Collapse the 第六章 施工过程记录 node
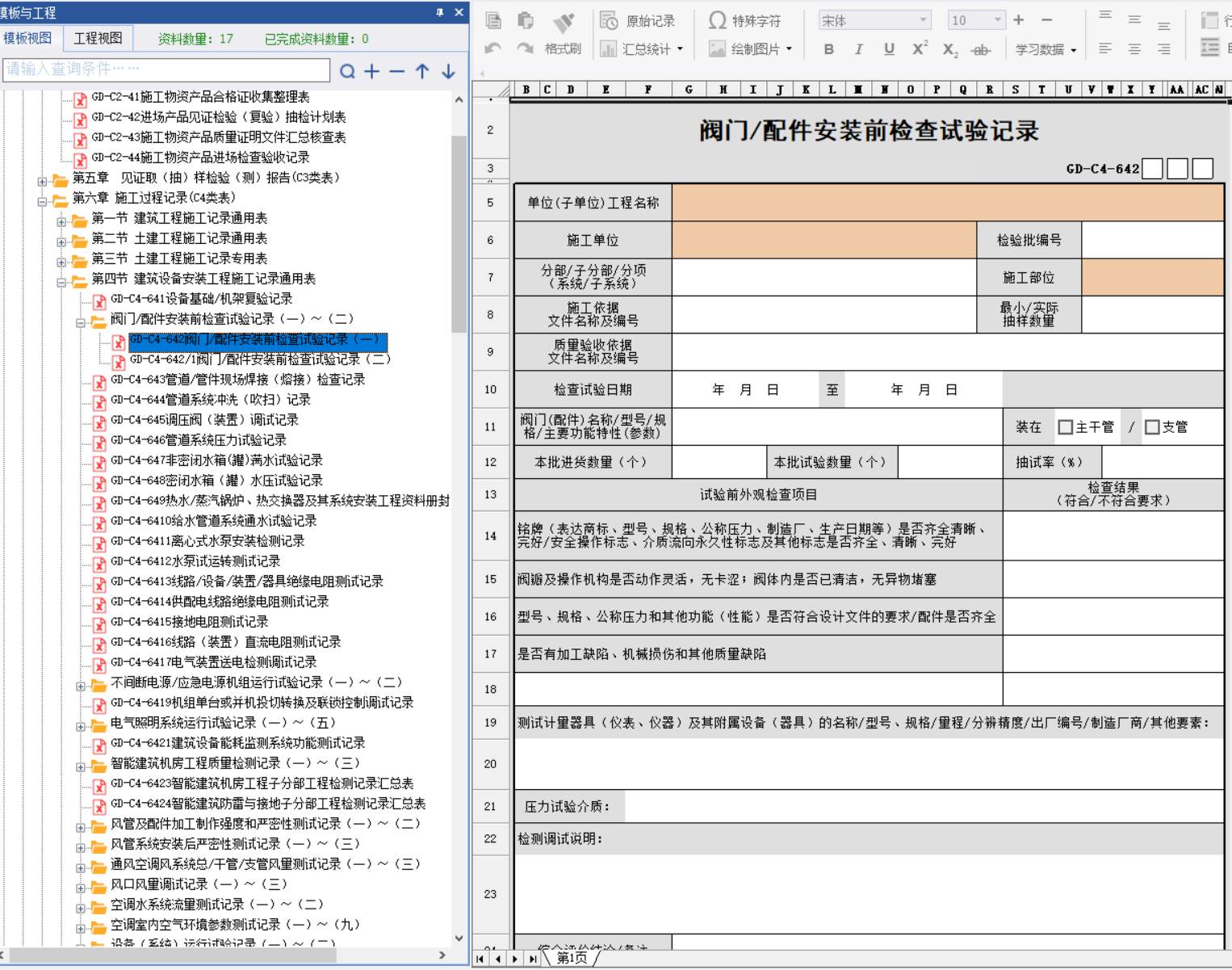 pyautogui.click(x=42, y=202)
